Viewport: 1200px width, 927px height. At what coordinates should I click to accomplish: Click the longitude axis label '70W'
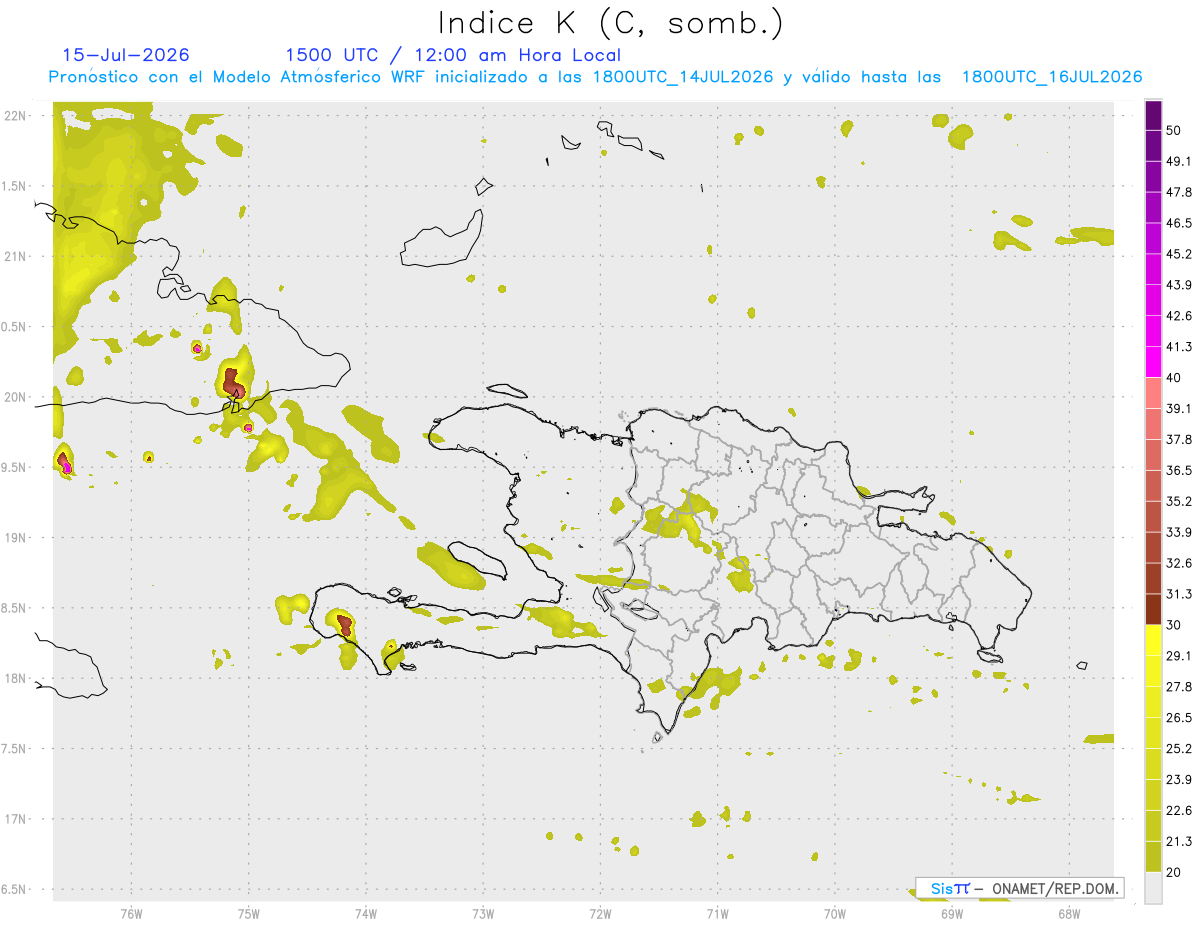coord(835,913)
